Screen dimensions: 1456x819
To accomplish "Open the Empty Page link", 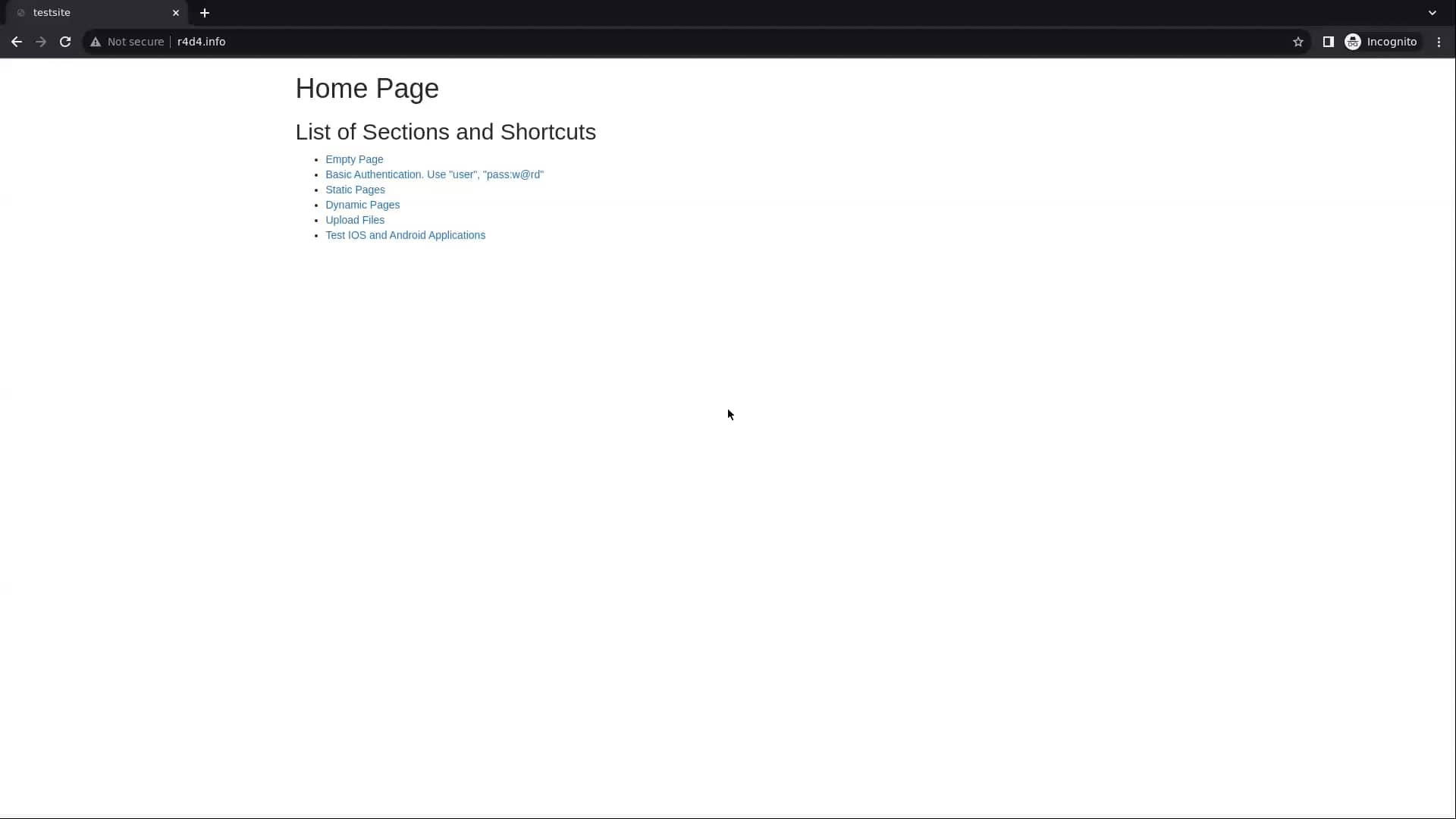I will (354, 159).
